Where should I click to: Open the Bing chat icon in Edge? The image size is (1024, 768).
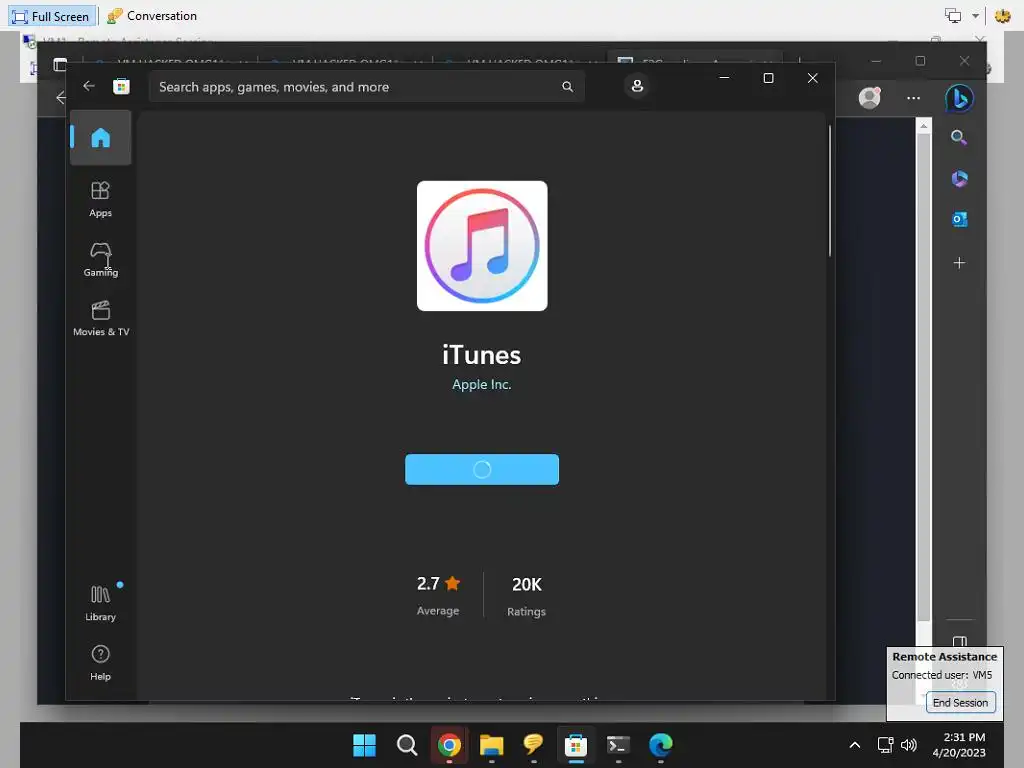click(959, 99)
